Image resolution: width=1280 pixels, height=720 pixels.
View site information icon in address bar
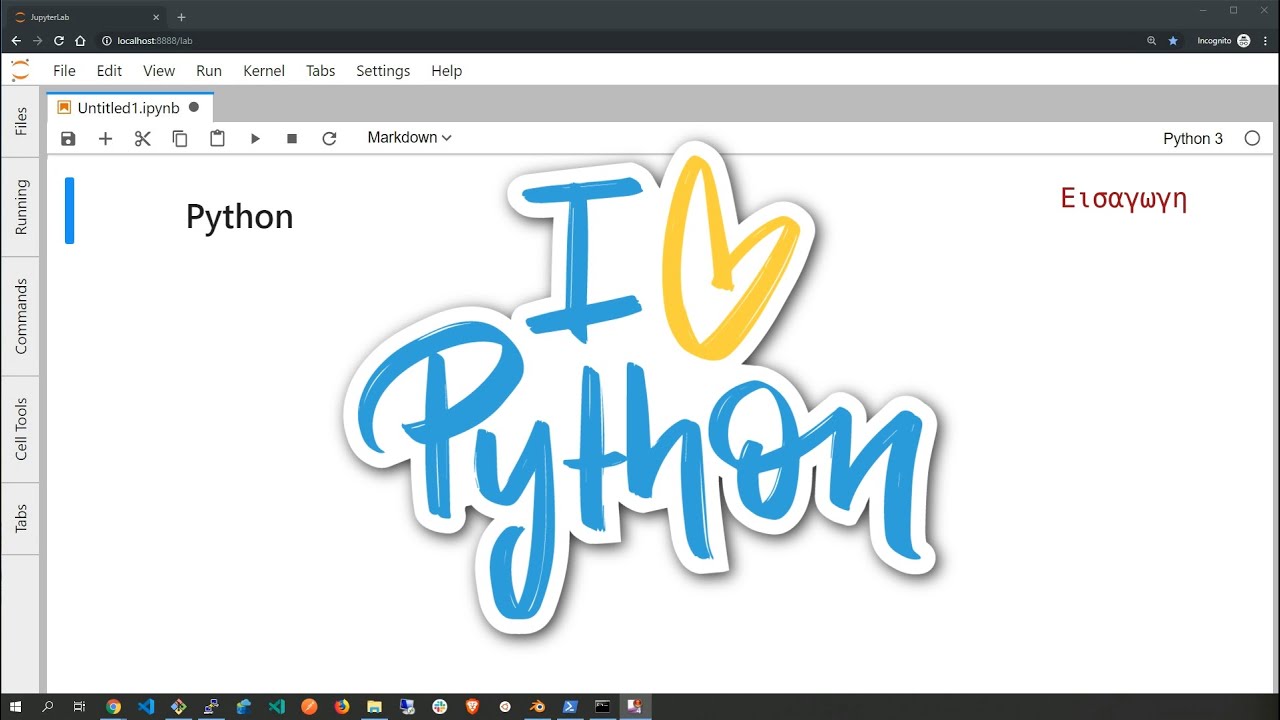pos(106,41)
